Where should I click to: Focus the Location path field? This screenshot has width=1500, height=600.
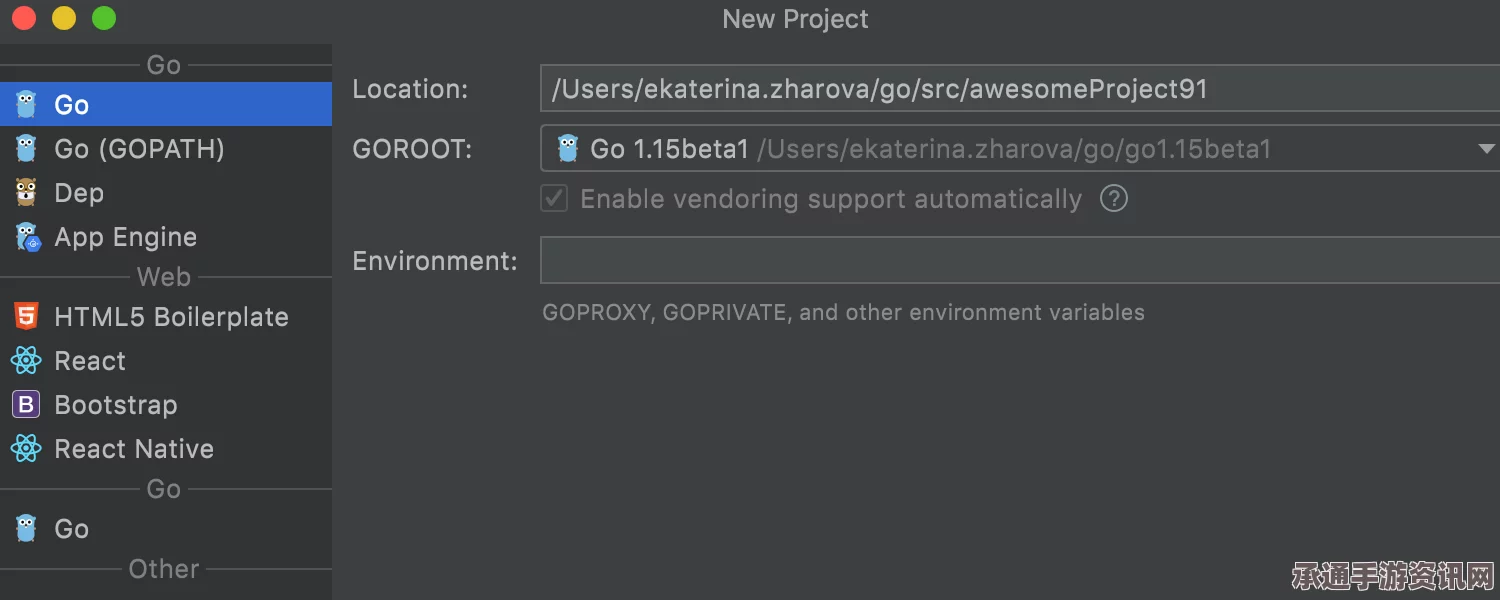(x=1020, y=88)
